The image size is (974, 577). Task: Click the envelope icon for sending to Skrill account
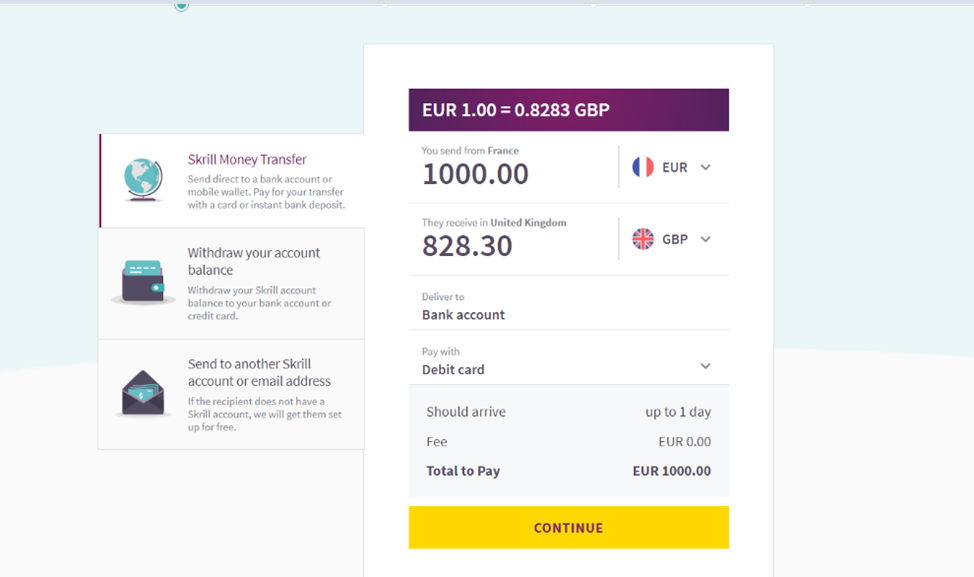(x=143, y=393)
